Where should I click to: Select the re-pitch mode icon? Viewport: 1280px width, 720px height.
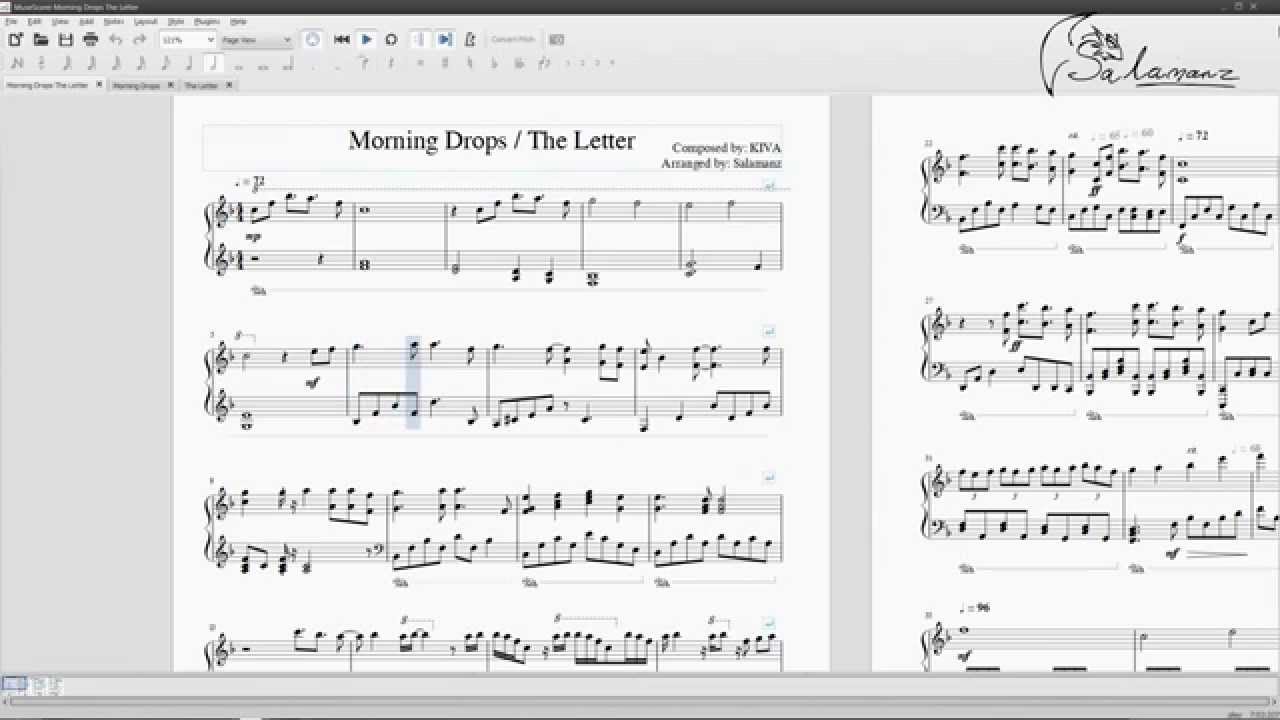41,63
